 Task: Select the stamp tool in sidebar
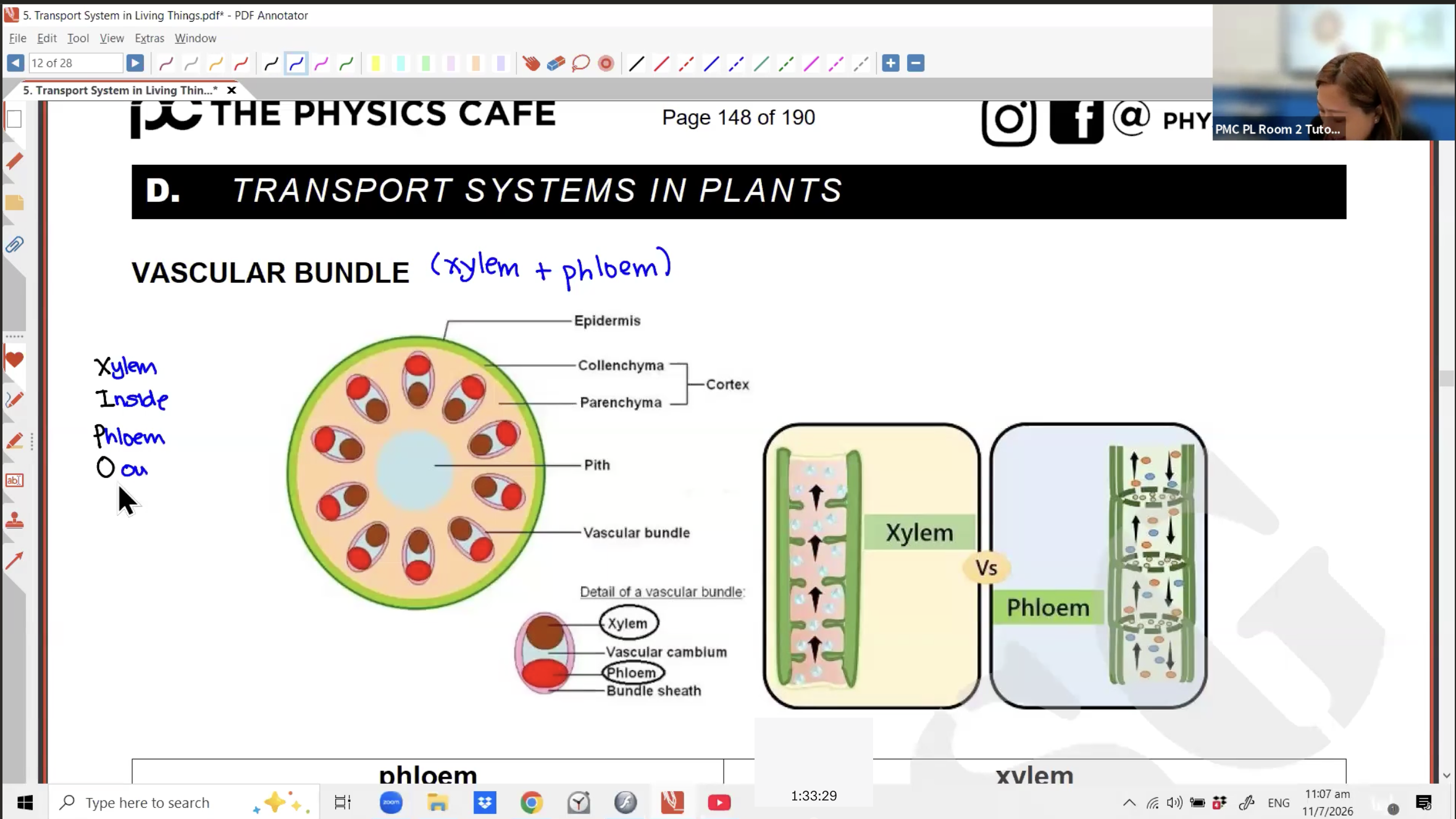coord(14,521)
